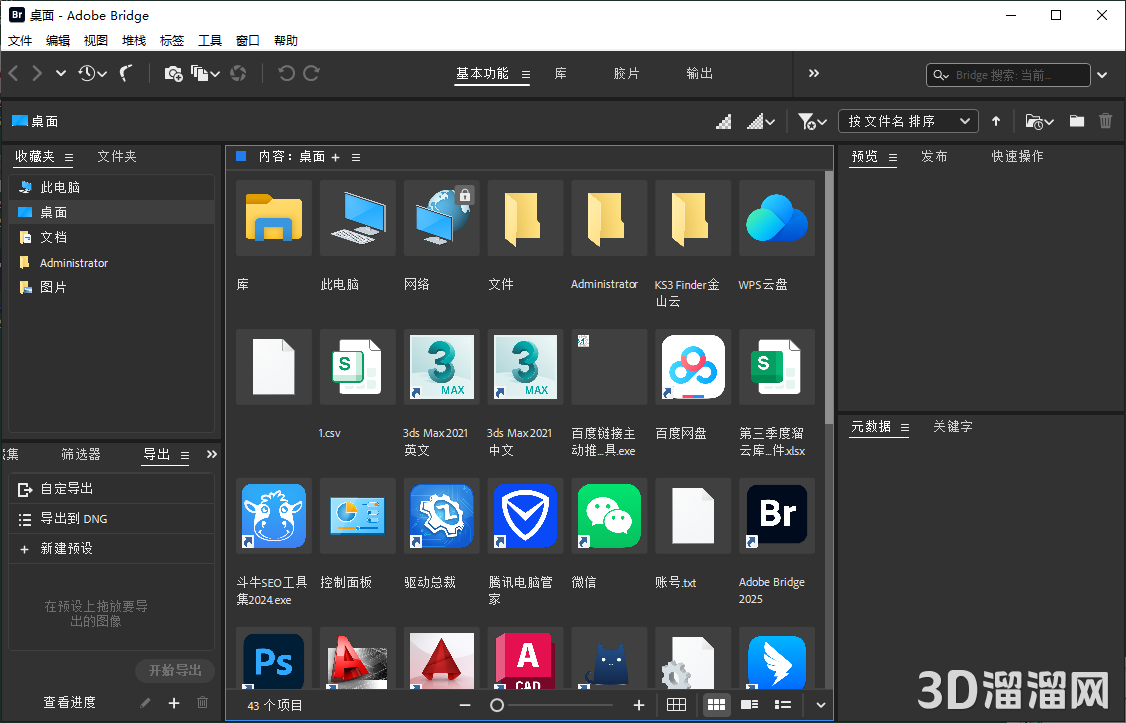Image resolution: width=1126 pixels, height=723 pixels.
Task: Open the 标签 menu
Action: coord(172,40)
